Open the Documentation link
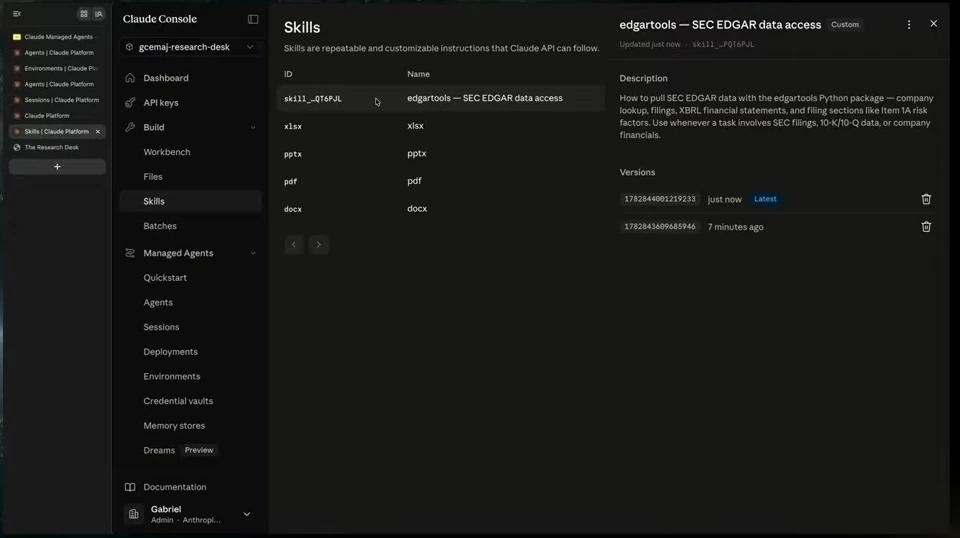960x538 pixels. 174,487
